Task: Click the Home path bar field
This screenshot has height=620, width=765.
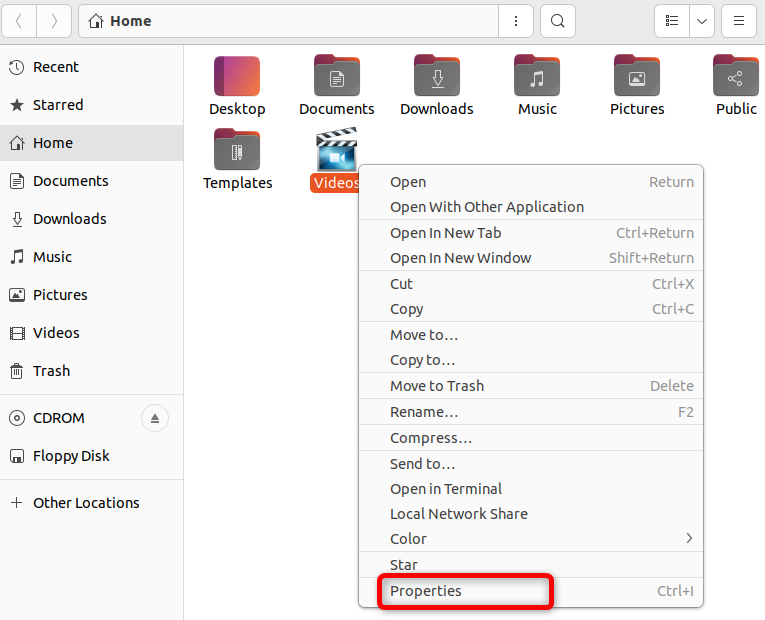Action: [288, 21]
